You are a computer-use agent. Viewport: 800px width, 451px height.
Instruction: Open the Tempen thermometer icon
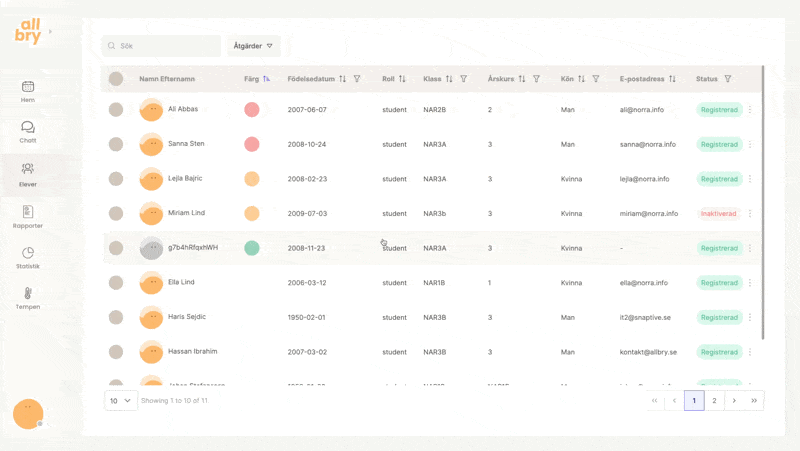(x=28, y=295)
